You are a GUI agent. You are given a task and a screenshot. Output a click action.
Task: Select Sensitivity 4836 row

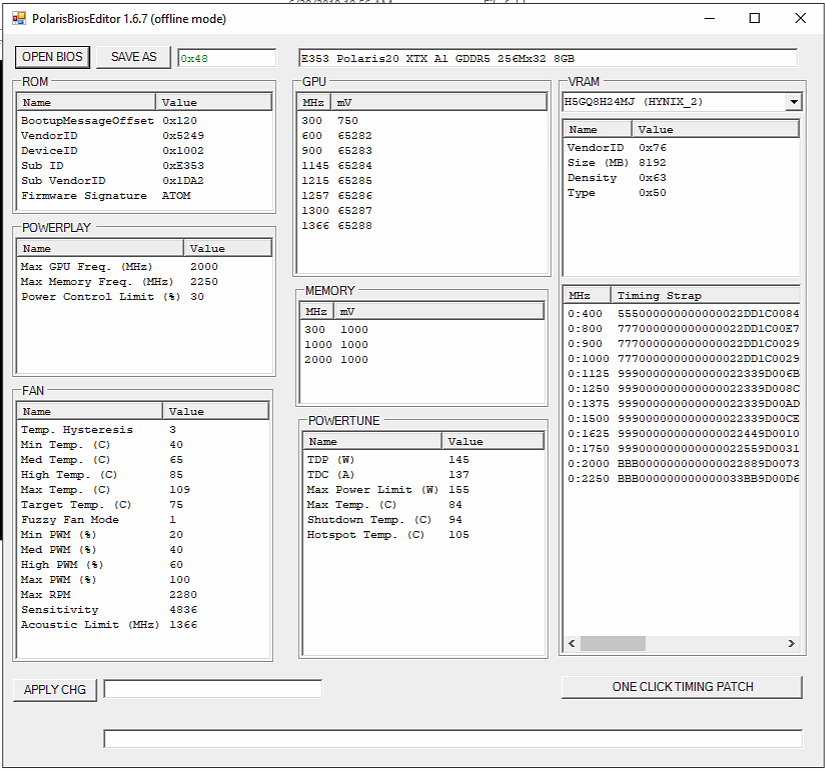pyautogui.click(x=109, y=610)
